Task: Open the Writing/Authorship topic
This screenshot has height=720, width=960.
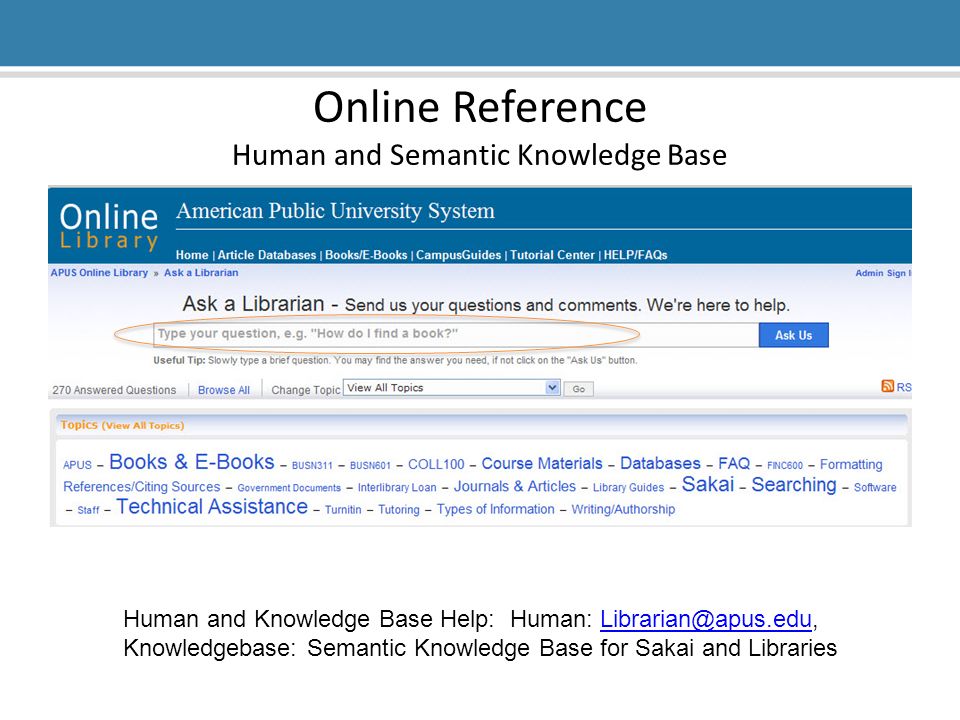Action: click(x=623, y=509)
